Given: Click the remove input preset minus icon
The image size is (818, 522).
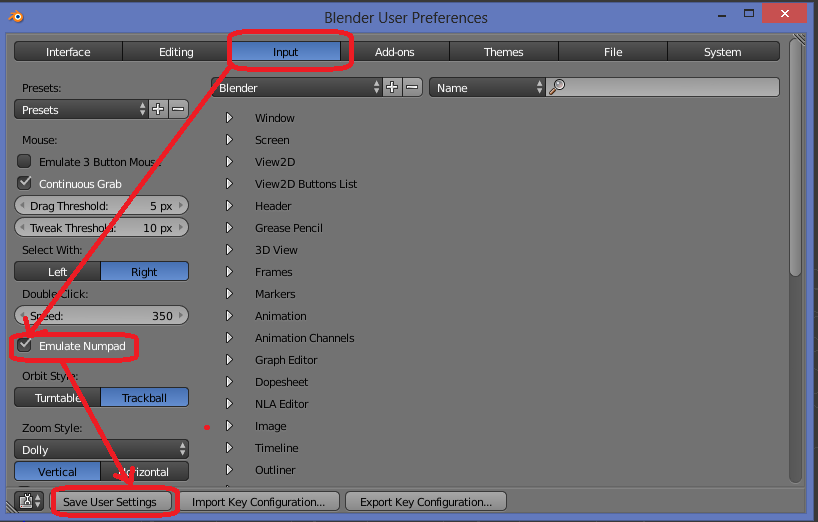Looking at the screenshot, I should [x=178, y=109].
